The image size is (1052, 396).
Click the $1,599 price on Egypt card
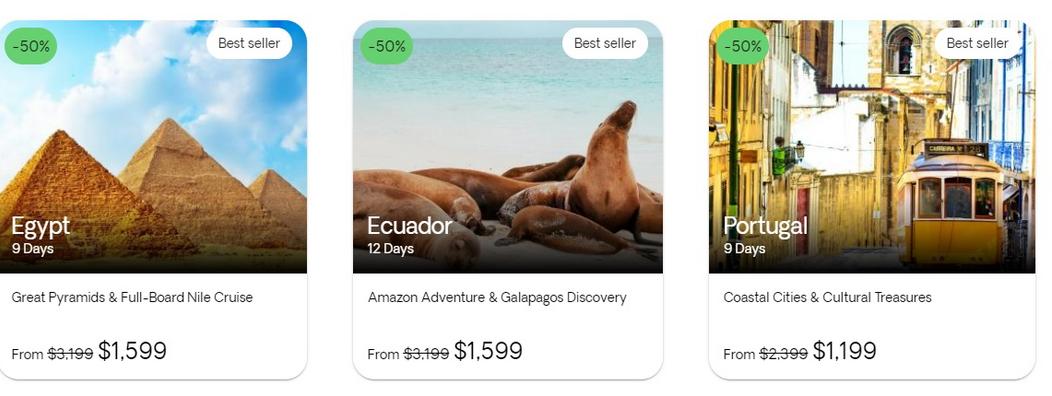click(x=132, y=350)
